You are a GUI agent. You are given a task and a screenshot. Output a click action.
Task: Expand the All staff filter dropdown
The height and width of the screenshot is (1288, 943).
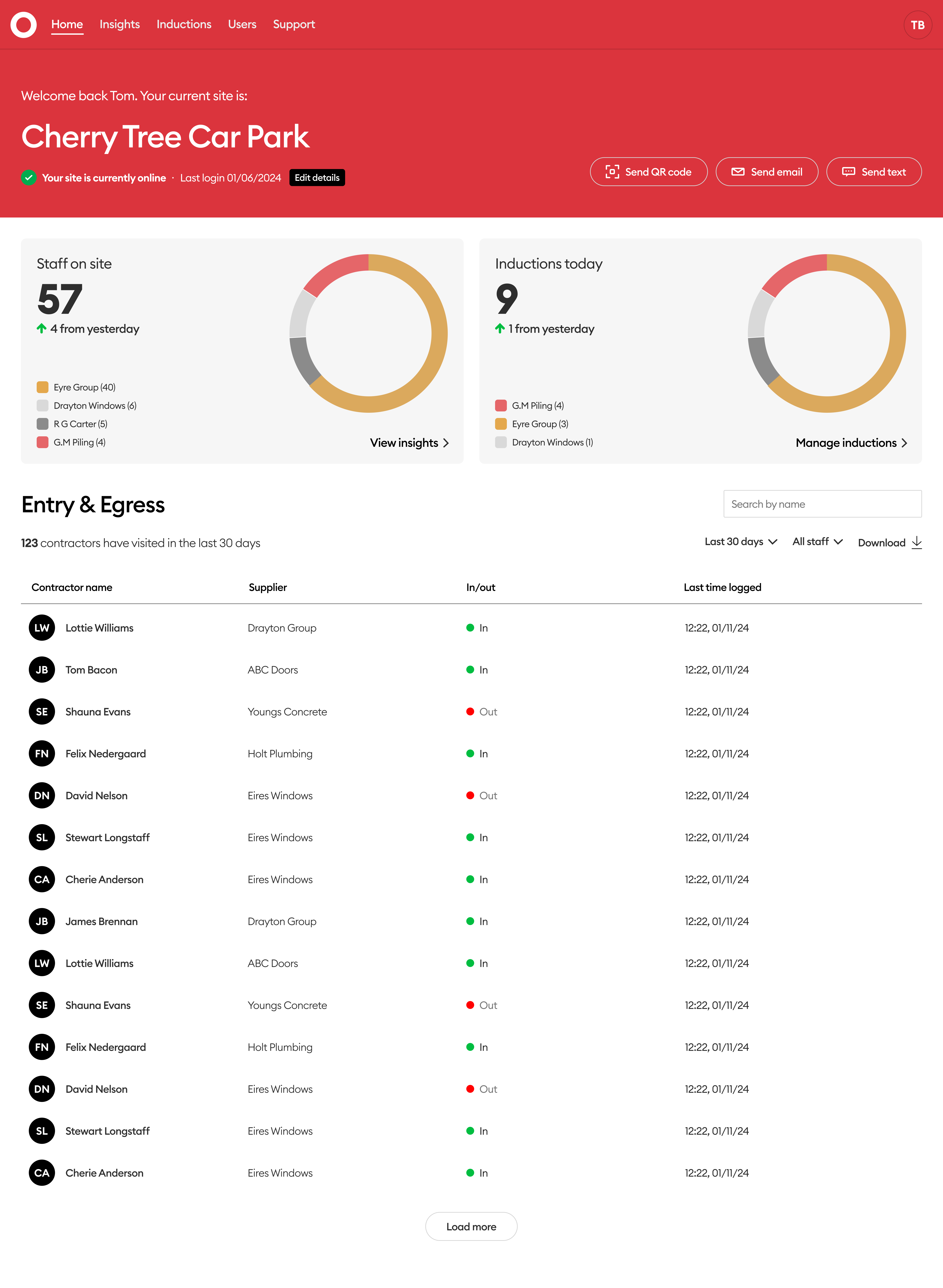tap(817, 542)
